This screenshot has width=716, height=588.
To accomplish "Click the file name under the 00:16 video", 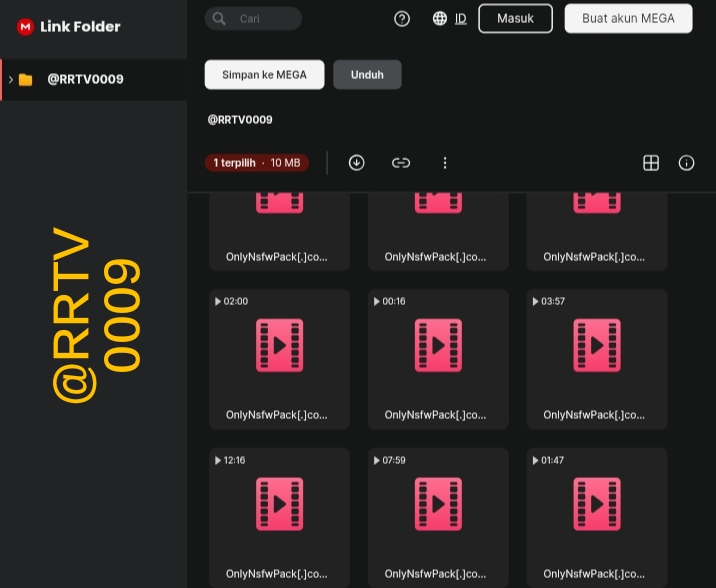I will point(436,415).
